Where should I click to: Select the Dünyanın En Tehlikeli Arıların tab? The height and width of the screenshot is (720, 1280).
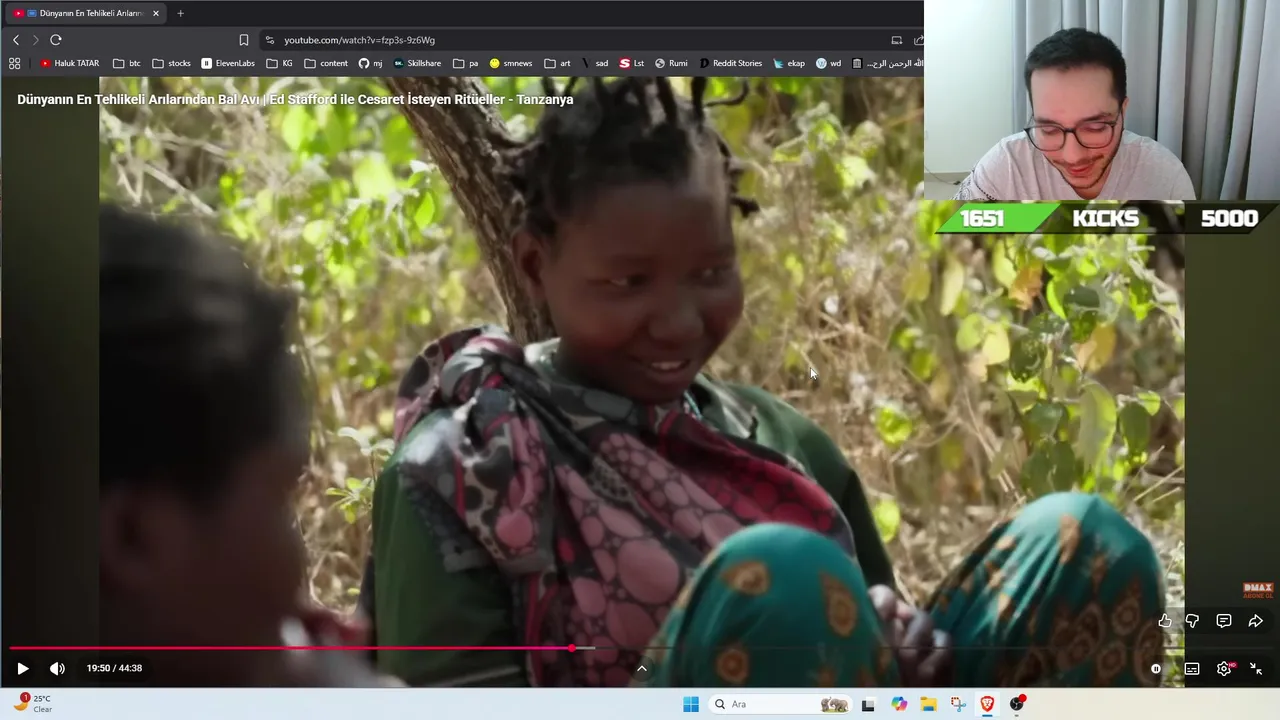click(x=85, y=13)
